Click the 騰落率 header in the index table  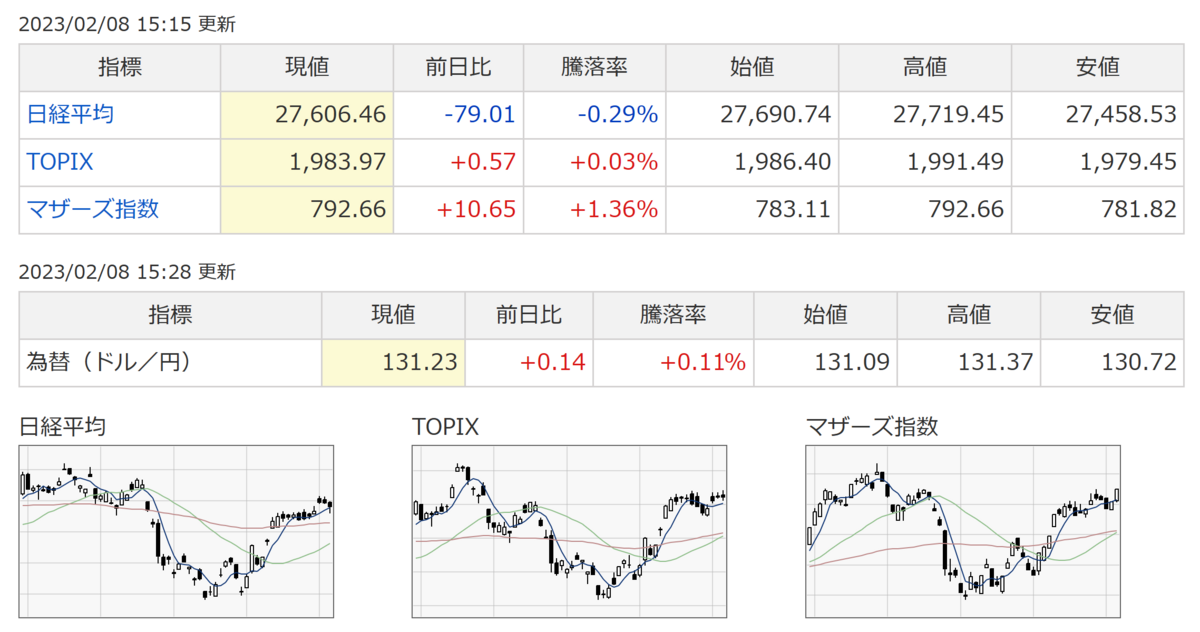pyautogui.click(x=594, y=67)
